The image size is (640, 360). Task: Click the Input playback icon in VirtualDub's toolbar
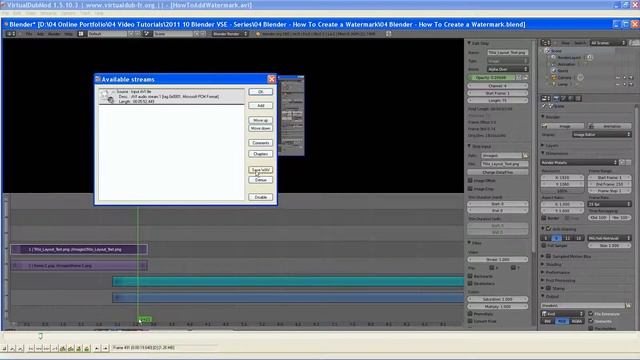12,348
